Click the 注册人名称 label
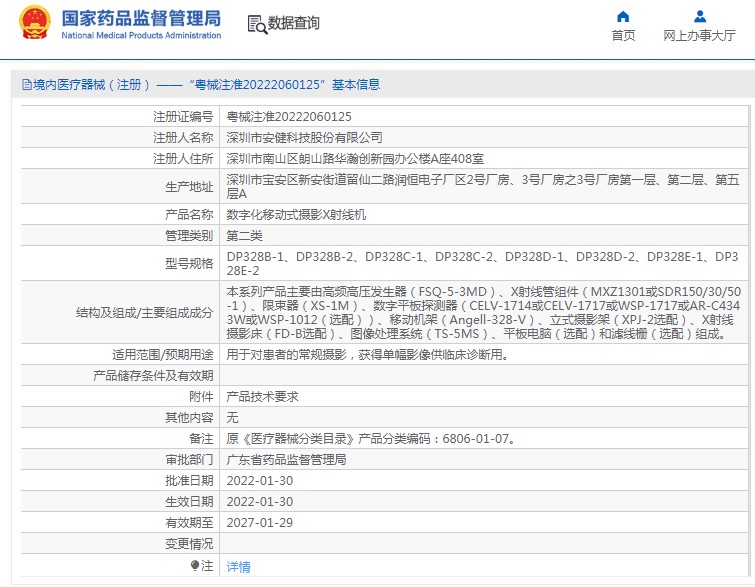The height and width of the screenshot is (587, 755). [x=183, y=138]
